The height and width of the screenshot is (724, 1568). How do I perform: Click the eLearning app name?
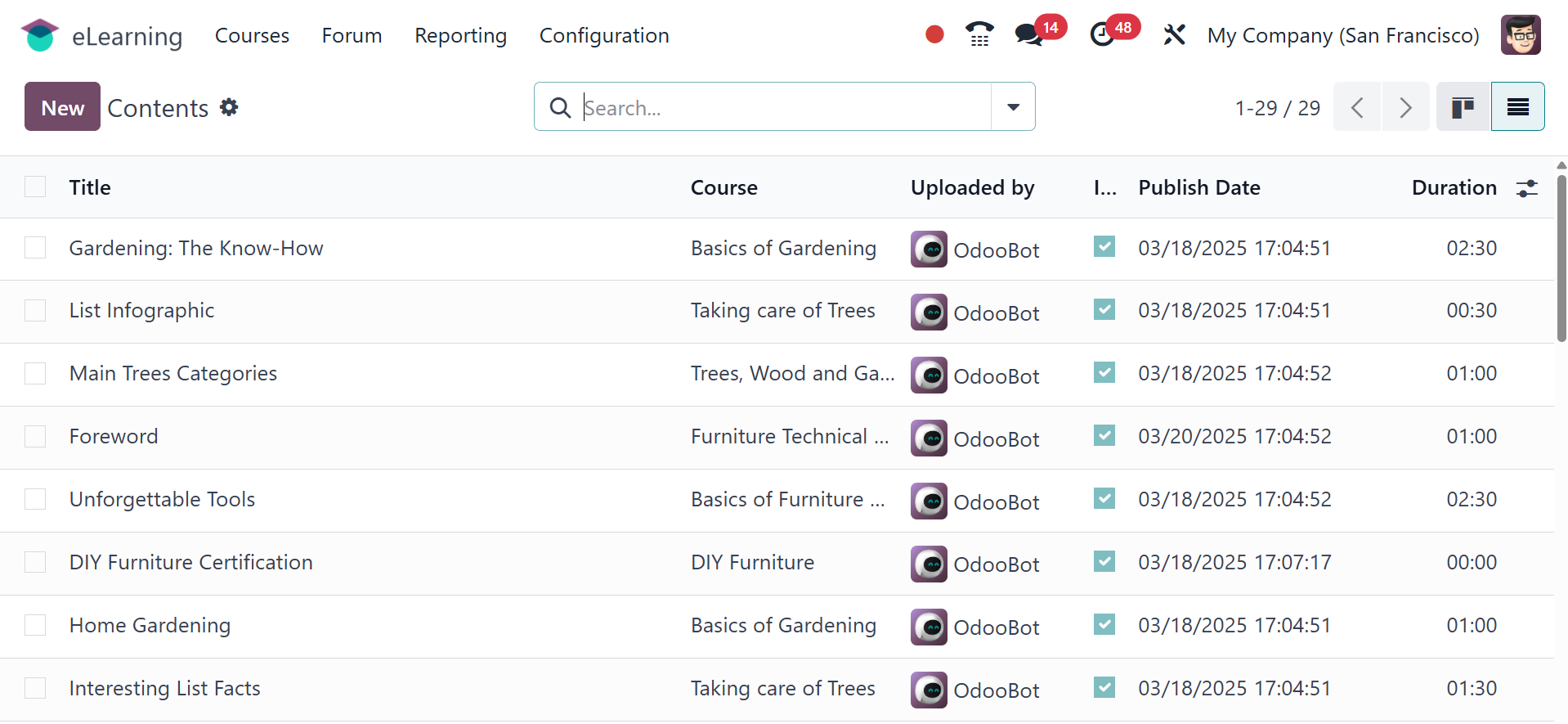coord(127,36)
